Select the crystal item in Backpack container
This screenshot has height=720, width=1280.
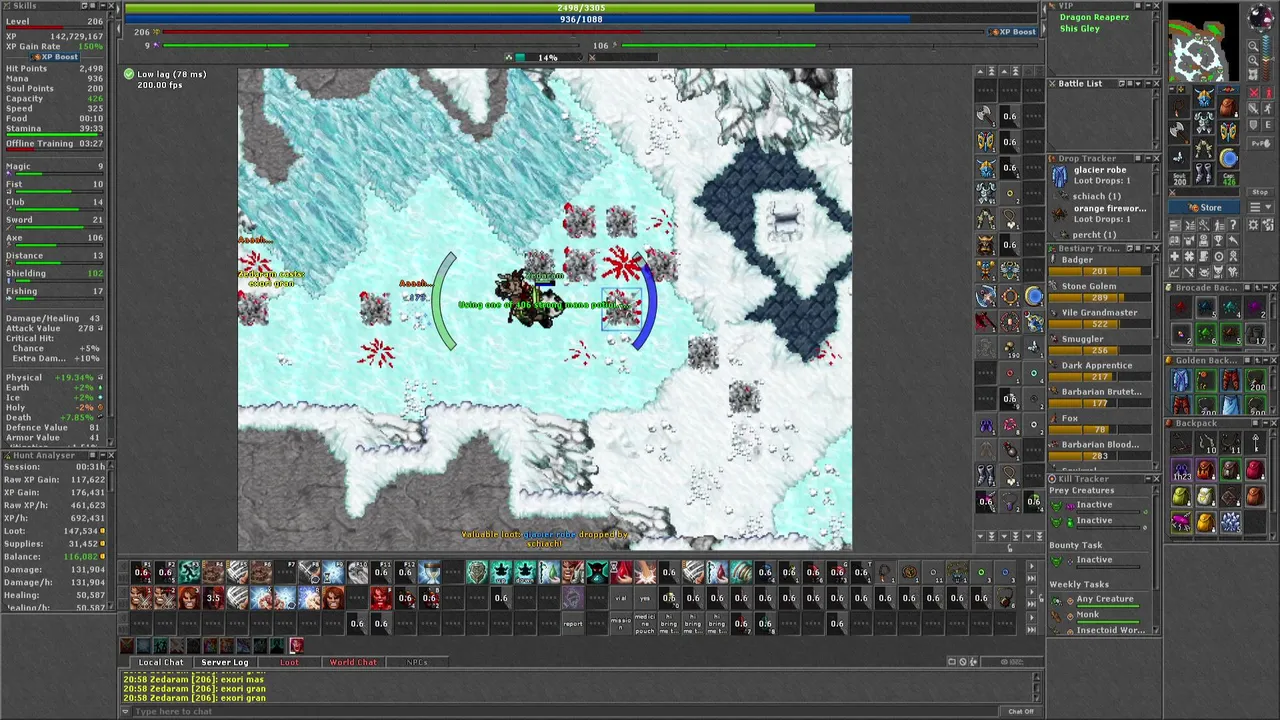(x=1231, y=522)
